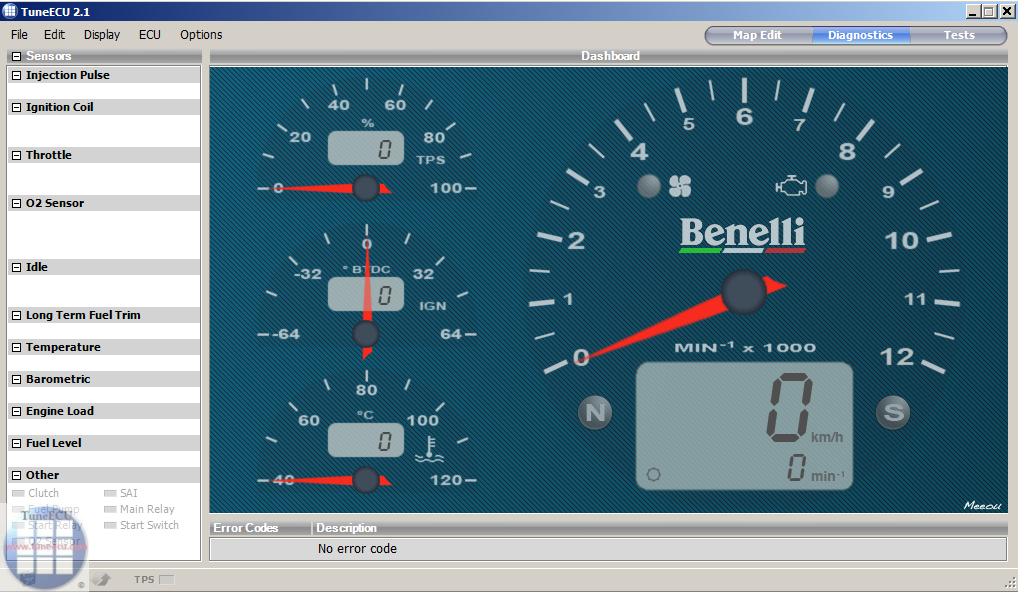Click the S indicator on dashboard
This screenshot has width=1018, height=592.
coord(892,412)
